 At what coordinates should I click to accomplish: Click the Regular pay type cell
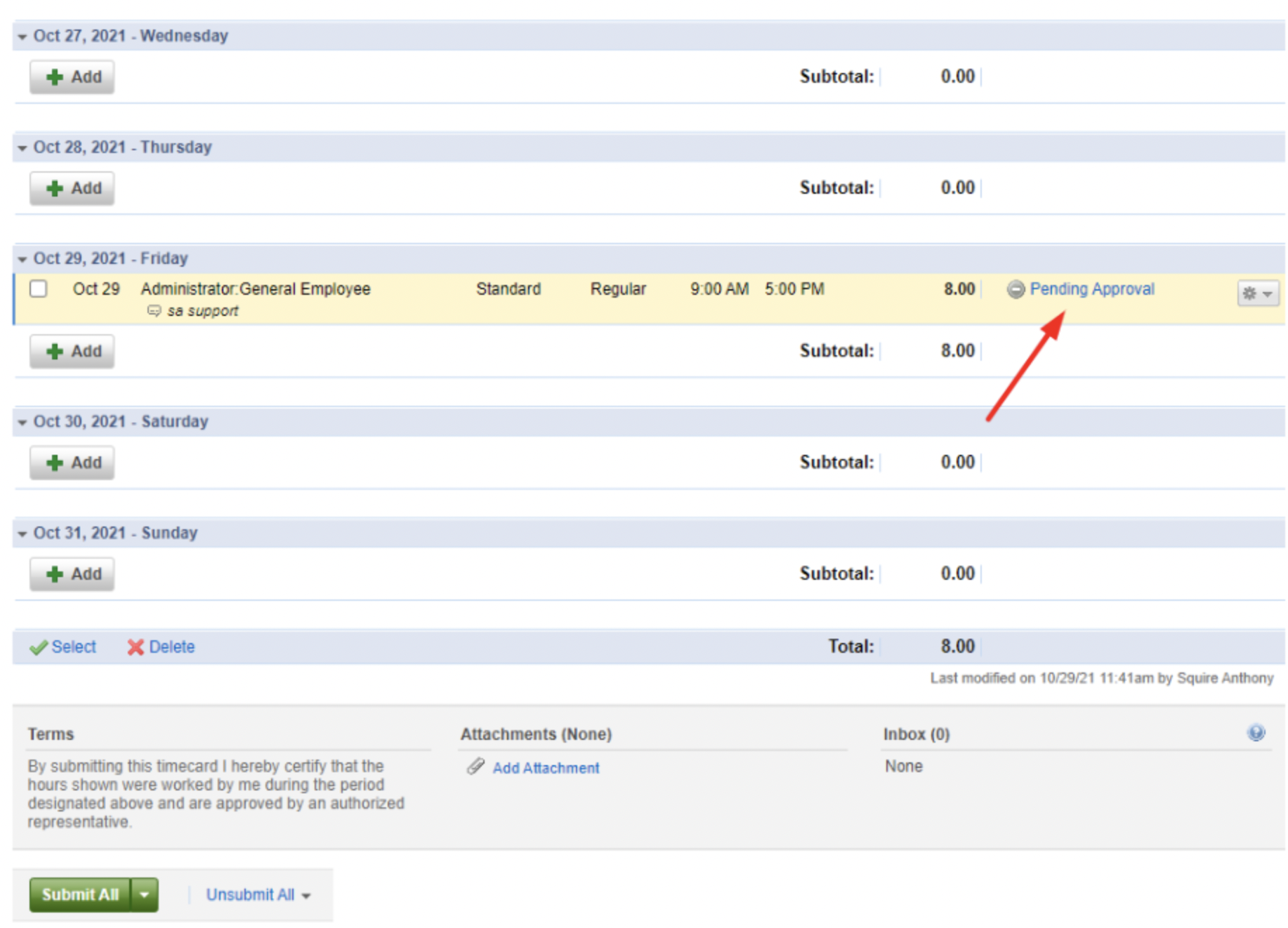[x=618, y=289]
